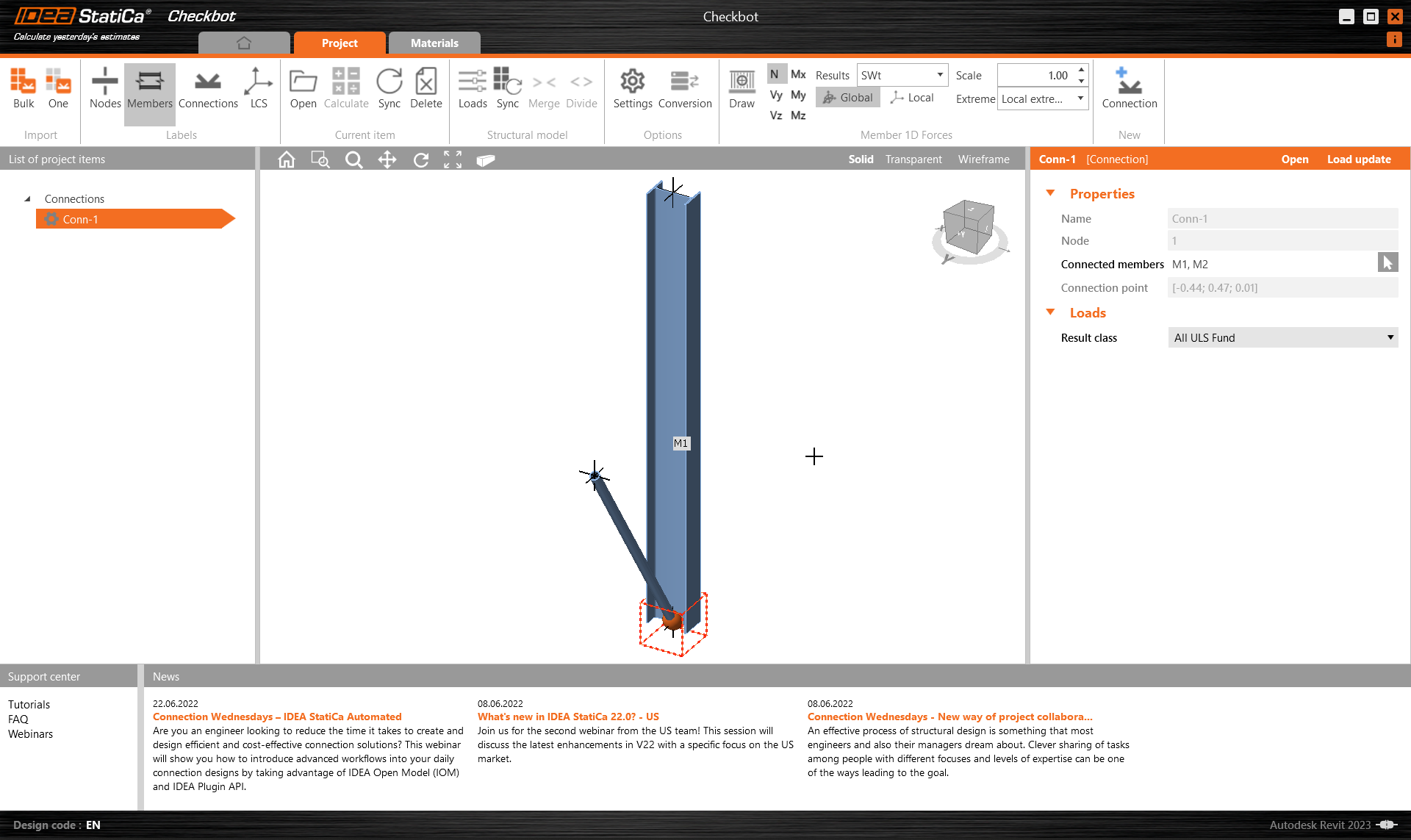
Task: Activate the Draw option
Action: [741, 90]
